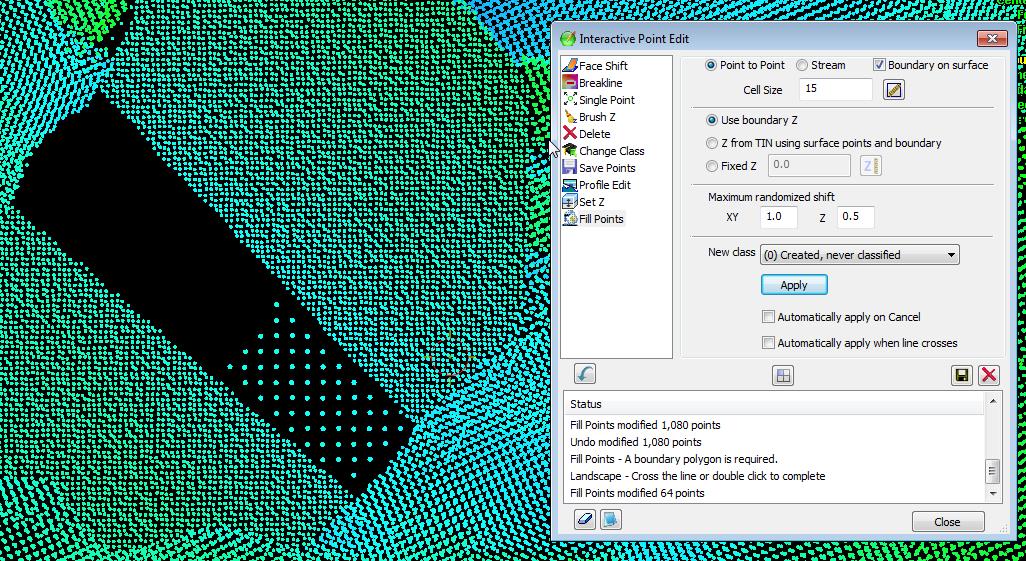Select the Set Z tool

584,202
